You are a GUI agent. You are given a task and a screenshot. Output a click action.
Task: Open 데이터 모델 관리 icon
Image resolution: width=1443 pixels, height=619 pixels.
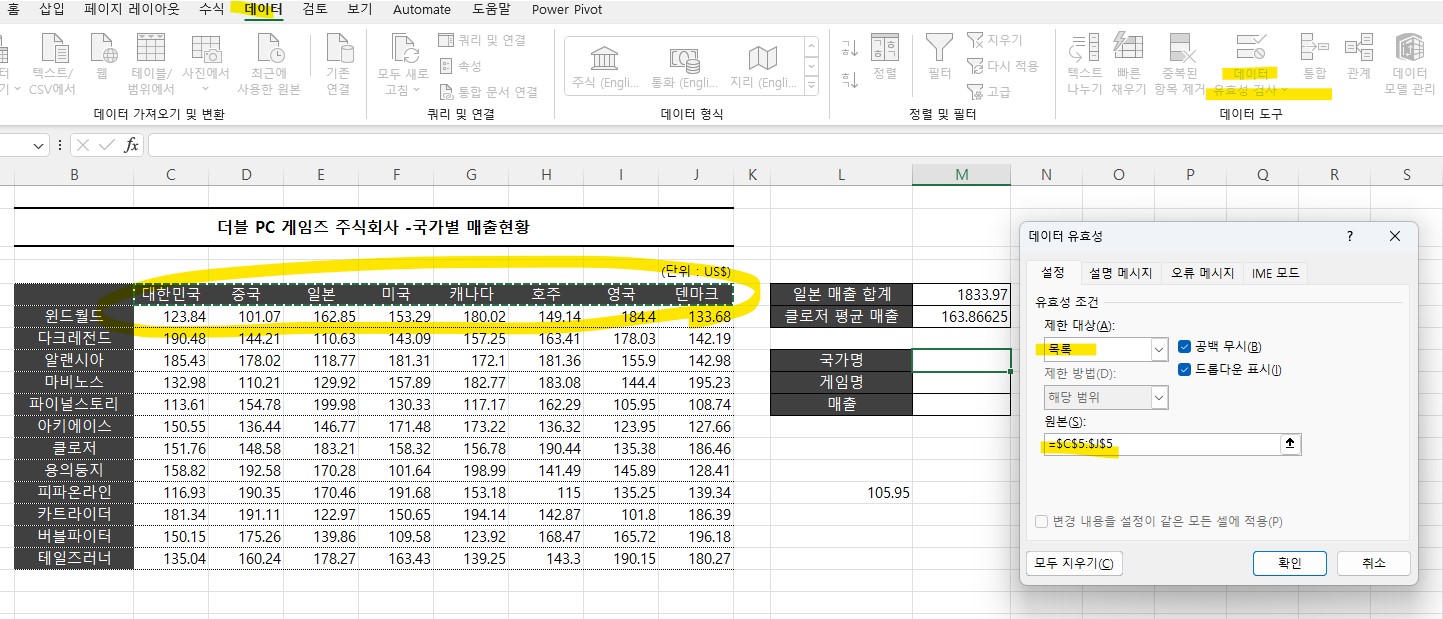(x=1410, y=47)
